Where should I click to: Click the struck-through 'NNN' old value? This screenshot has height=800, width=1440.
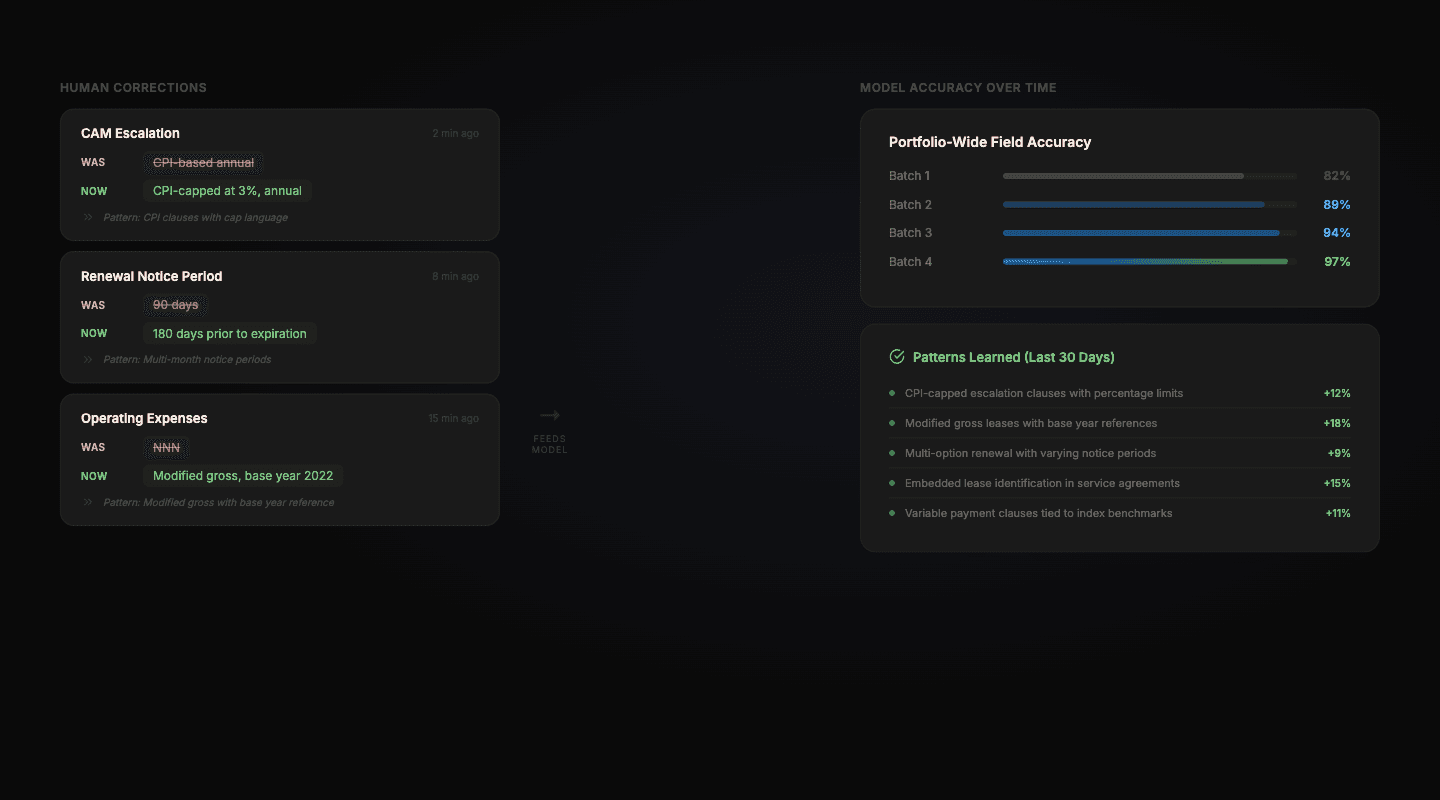[x=166, y=447]
